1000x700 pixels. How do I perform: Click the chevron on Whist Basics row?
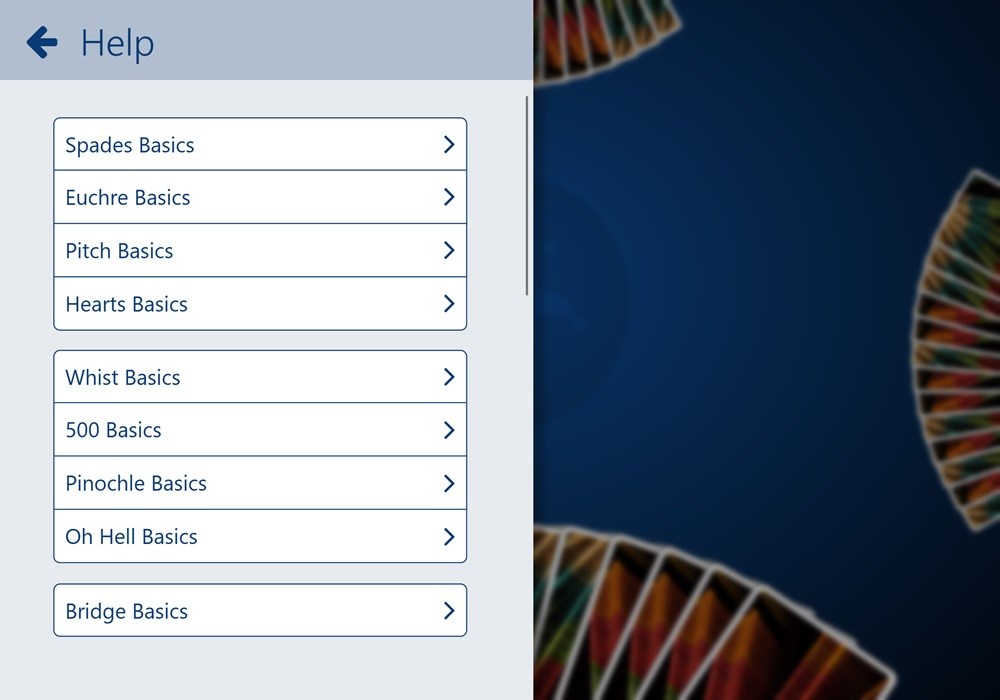coord(449,377)
